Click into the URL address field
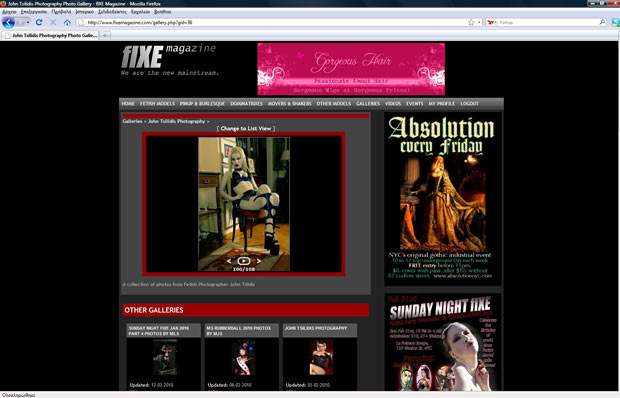620x398 pixels. tap(273, 23)
